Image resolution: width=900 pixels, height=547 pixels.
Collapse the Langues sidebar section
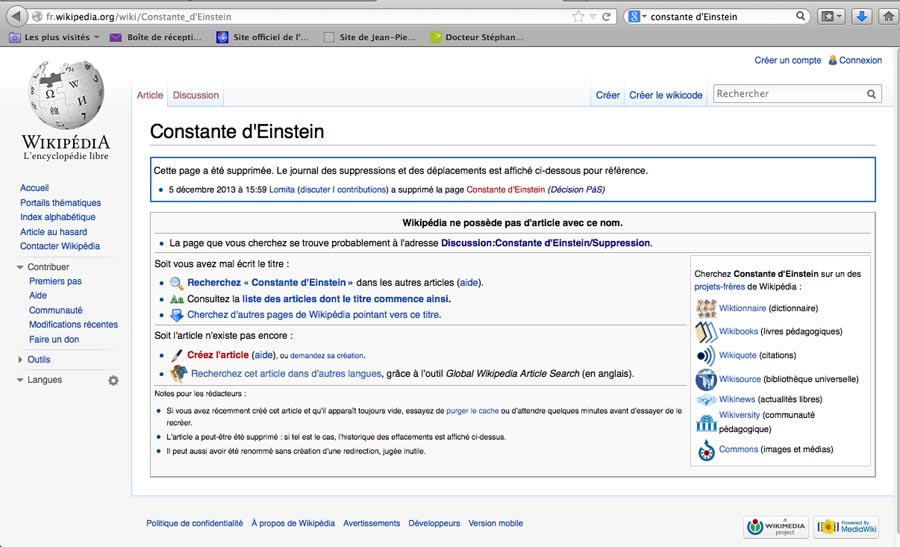(20, 380)
